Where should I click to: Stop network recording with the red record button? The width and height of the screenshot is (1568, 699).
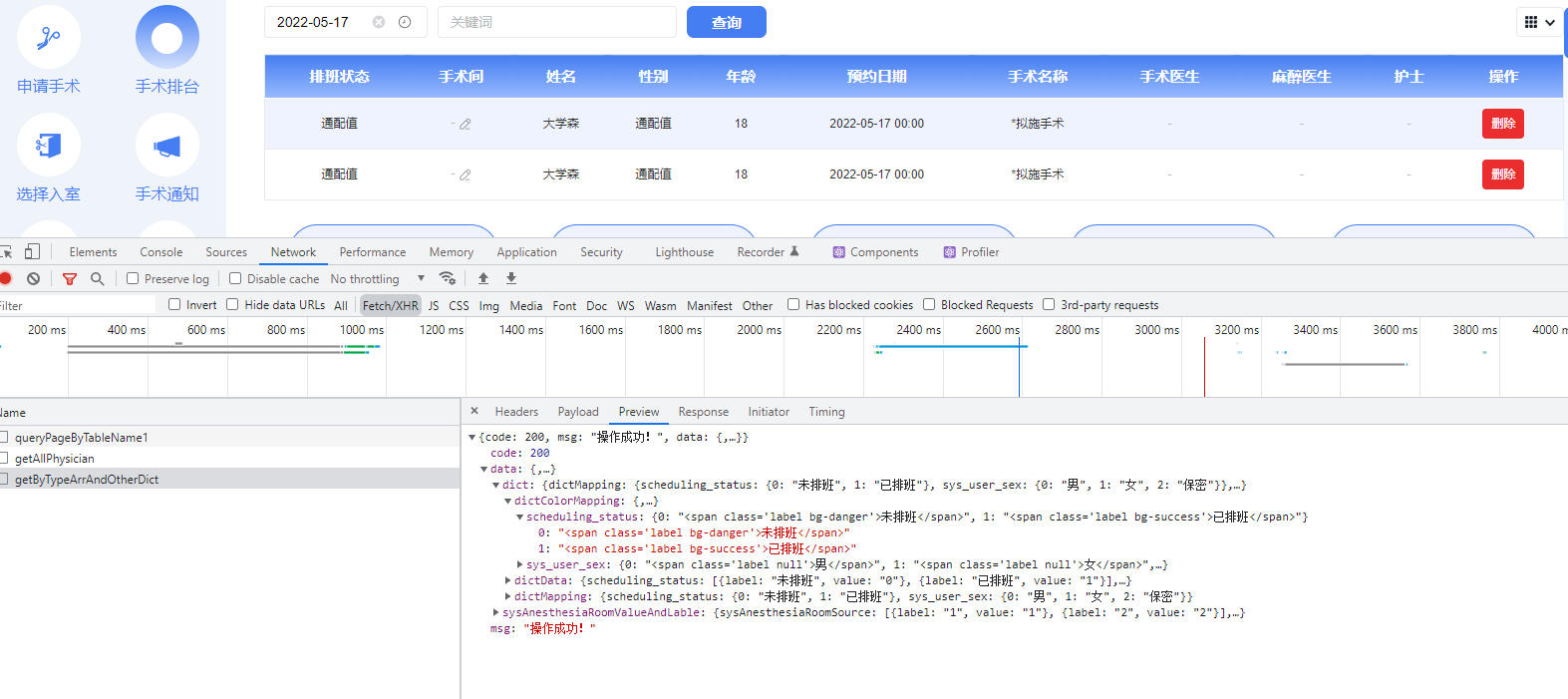[x=5, y=278]
